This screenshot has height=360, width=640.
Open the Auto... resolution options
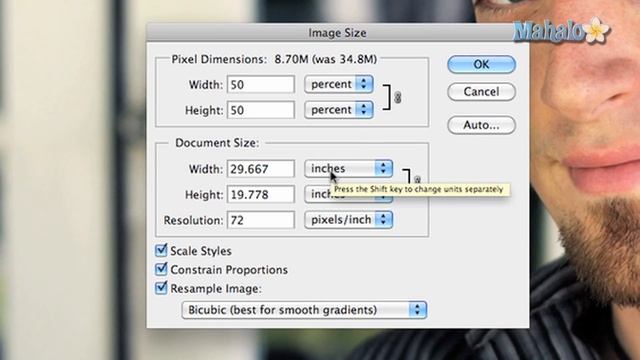point(481,125)
